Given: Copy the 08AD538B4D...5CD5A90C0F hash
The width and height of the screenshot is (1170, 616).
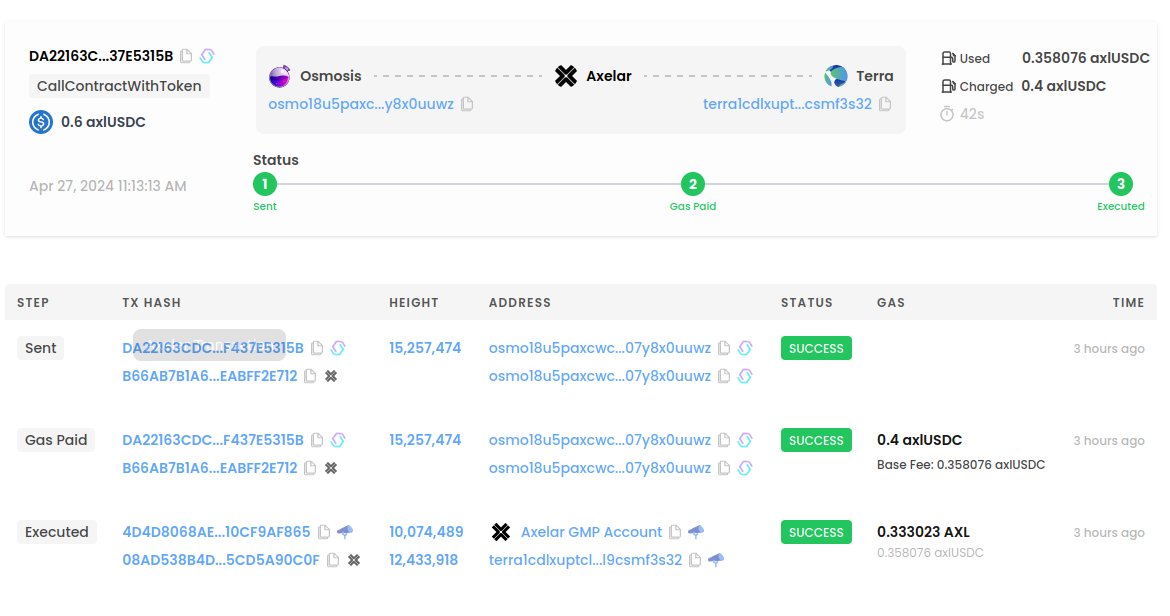Looking at the screenshot, I should coord(334,559).
